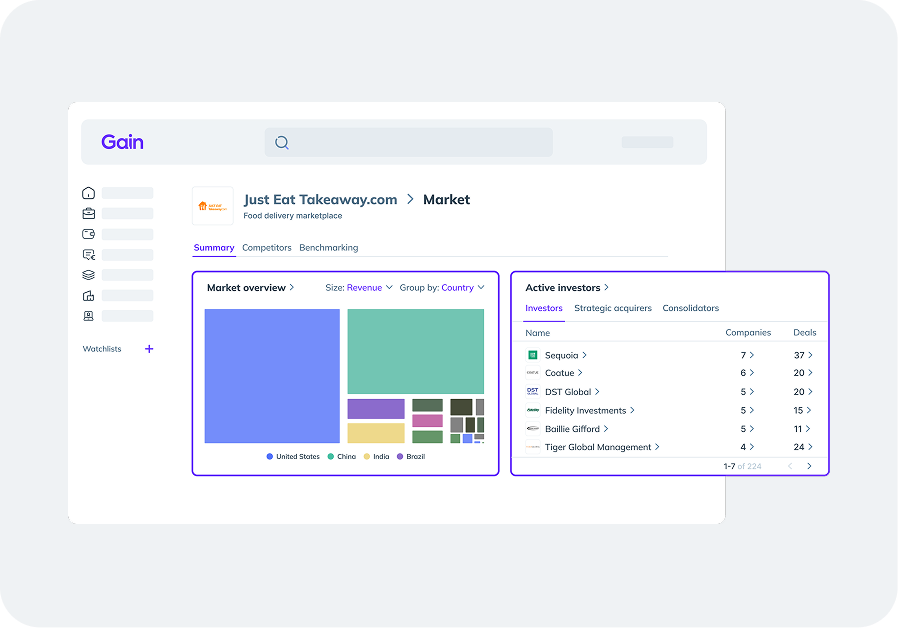
Task: Go to next page of investors
Action: (809, 466)
